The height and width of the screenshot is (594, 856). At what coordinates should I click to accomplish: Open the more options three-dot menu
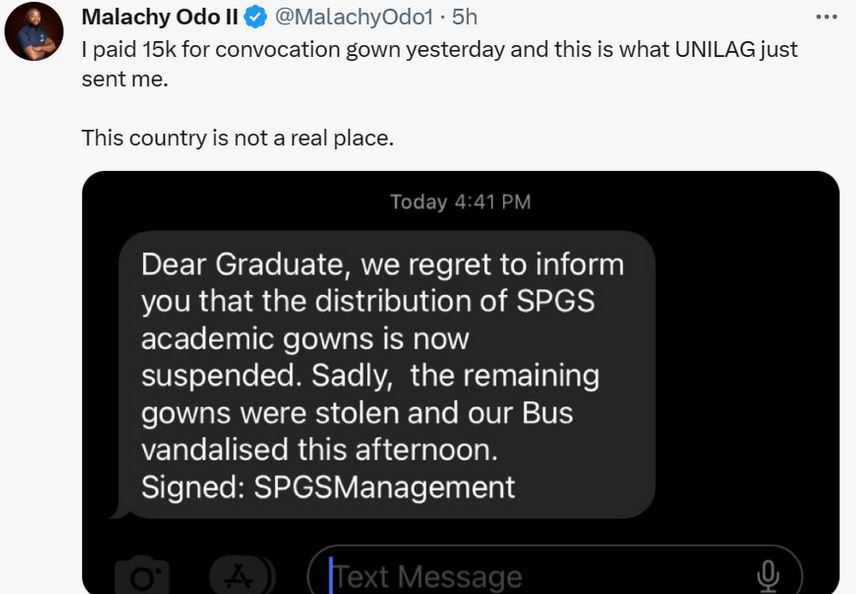coord(826,17)
